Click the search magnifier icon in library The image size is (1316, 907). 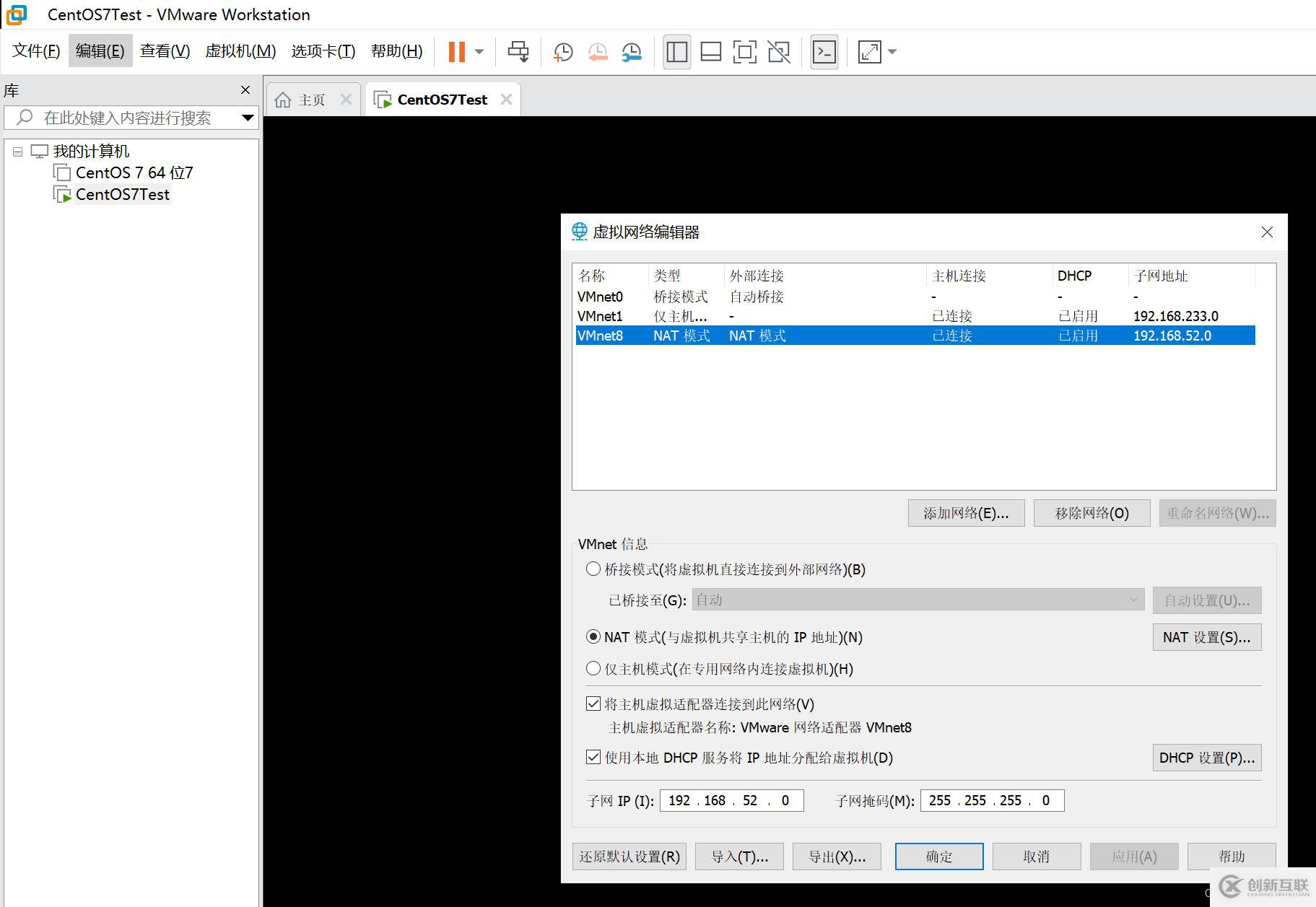point(25,117)
